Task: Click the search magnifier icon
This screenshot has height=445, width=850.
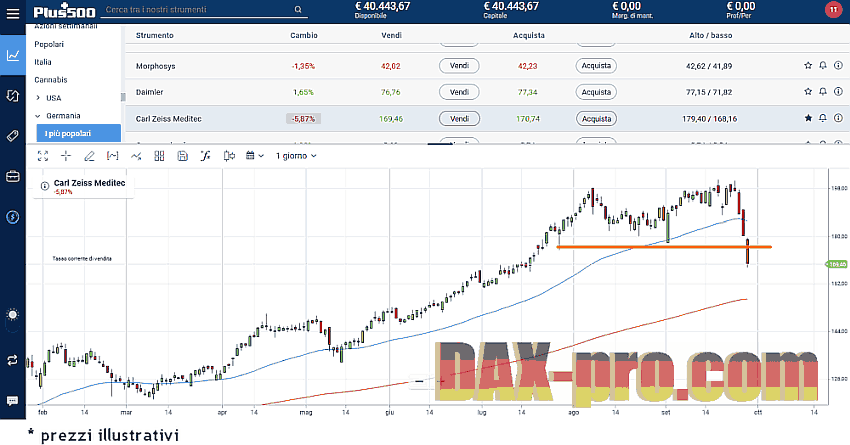Action: click(298, 10)
